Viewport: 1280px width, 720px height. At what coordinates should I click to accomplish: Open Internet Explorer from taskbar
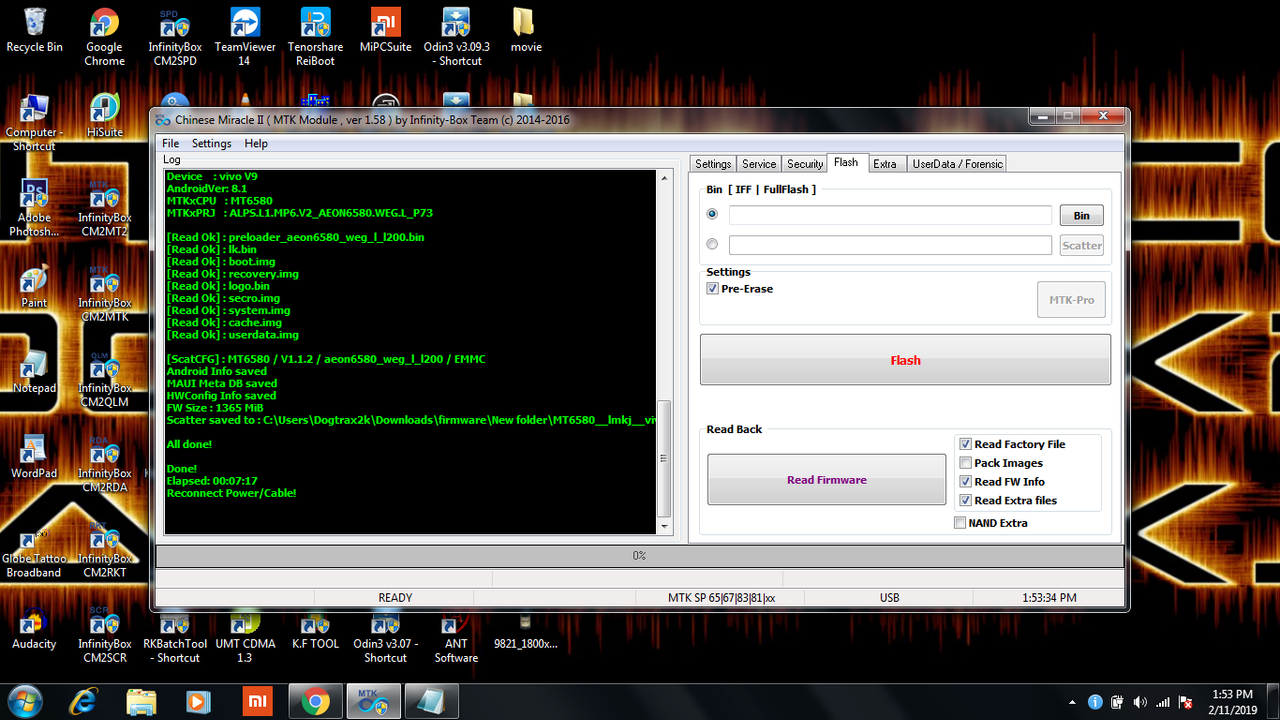coord(84,702)
